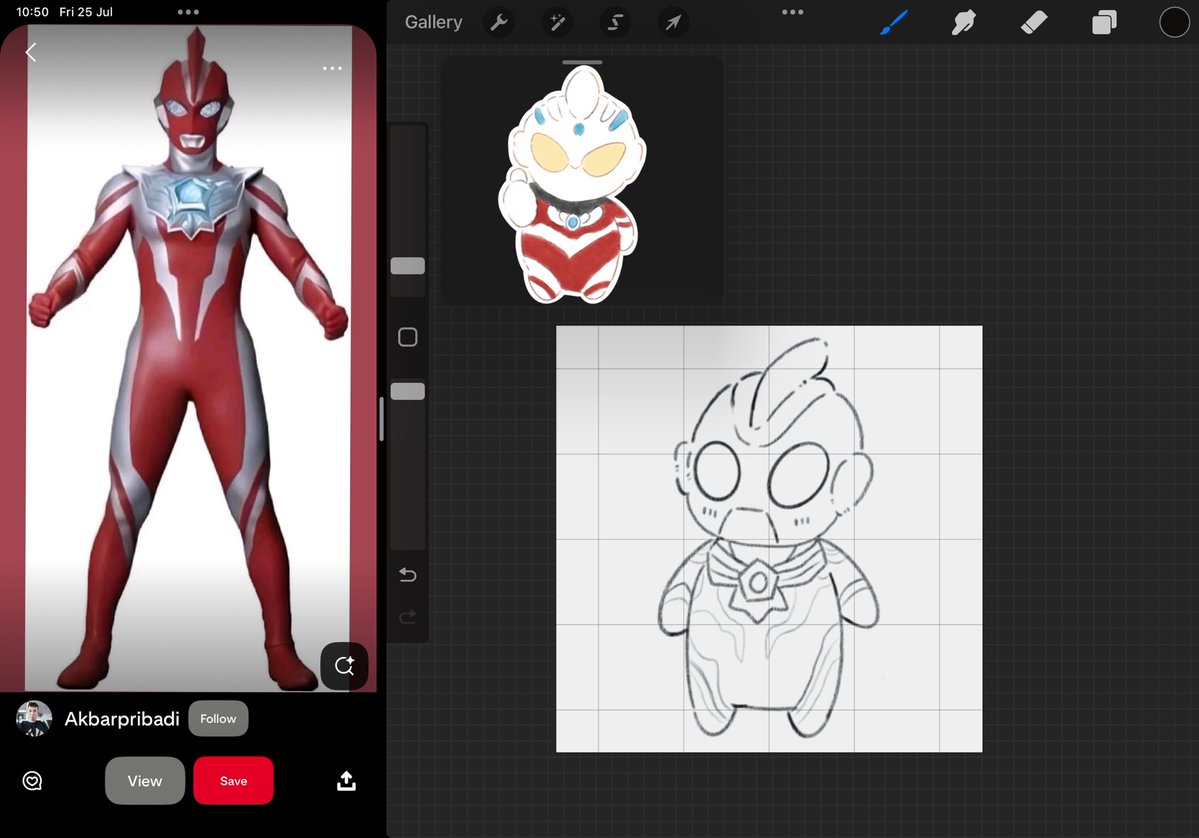Adjust the brush opacity slider handle
Screen dimensions: 1199x838
[x=408, y=391]
